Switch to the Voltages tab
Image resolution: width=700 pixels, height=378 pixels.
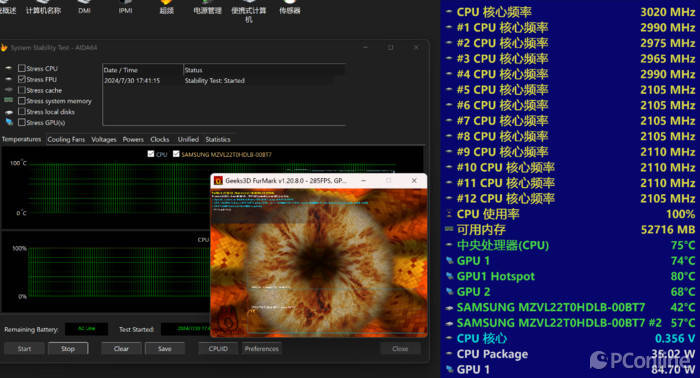pos(104,139)
